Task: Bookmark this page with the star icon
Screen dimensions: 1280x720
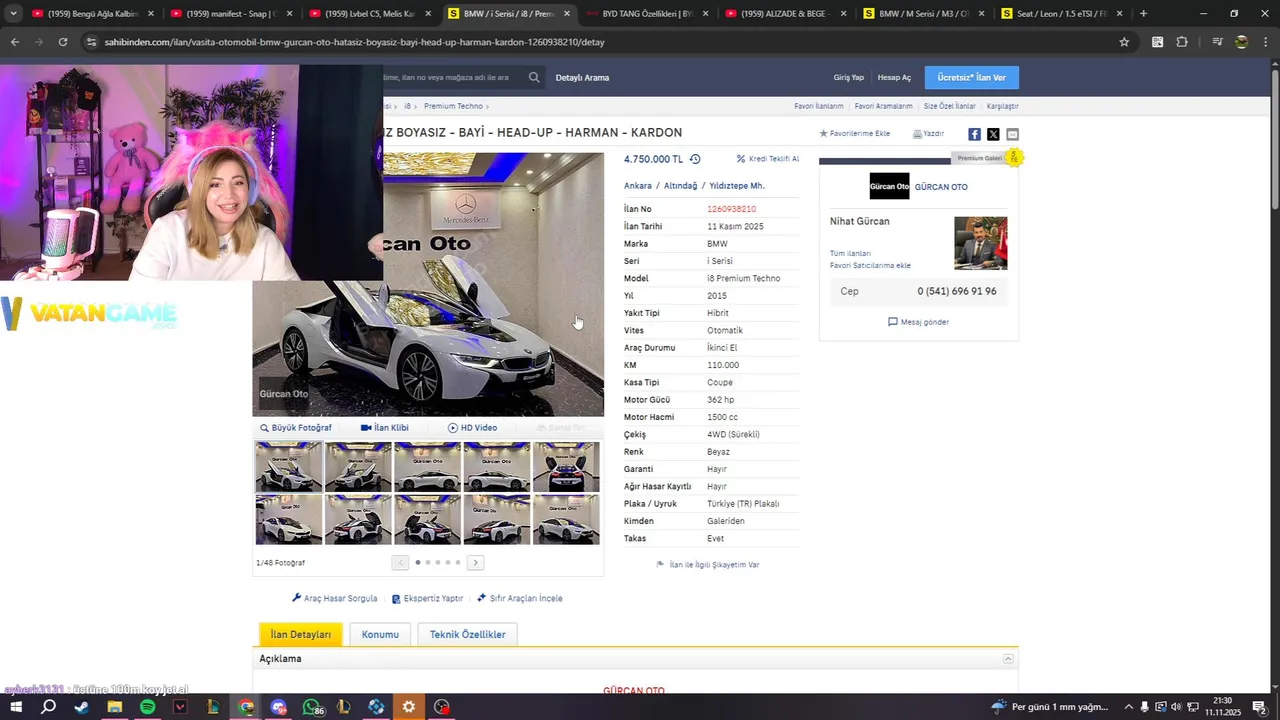Action: pos(1124,42)
